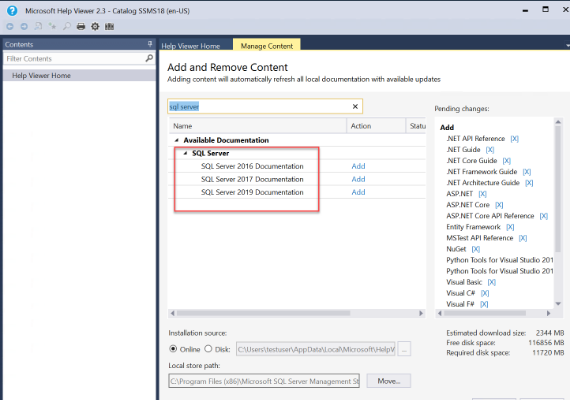Click the Required disk space value 11720 MB
The width and height of the screenshot is (570, 400).
tap(548, 352)
